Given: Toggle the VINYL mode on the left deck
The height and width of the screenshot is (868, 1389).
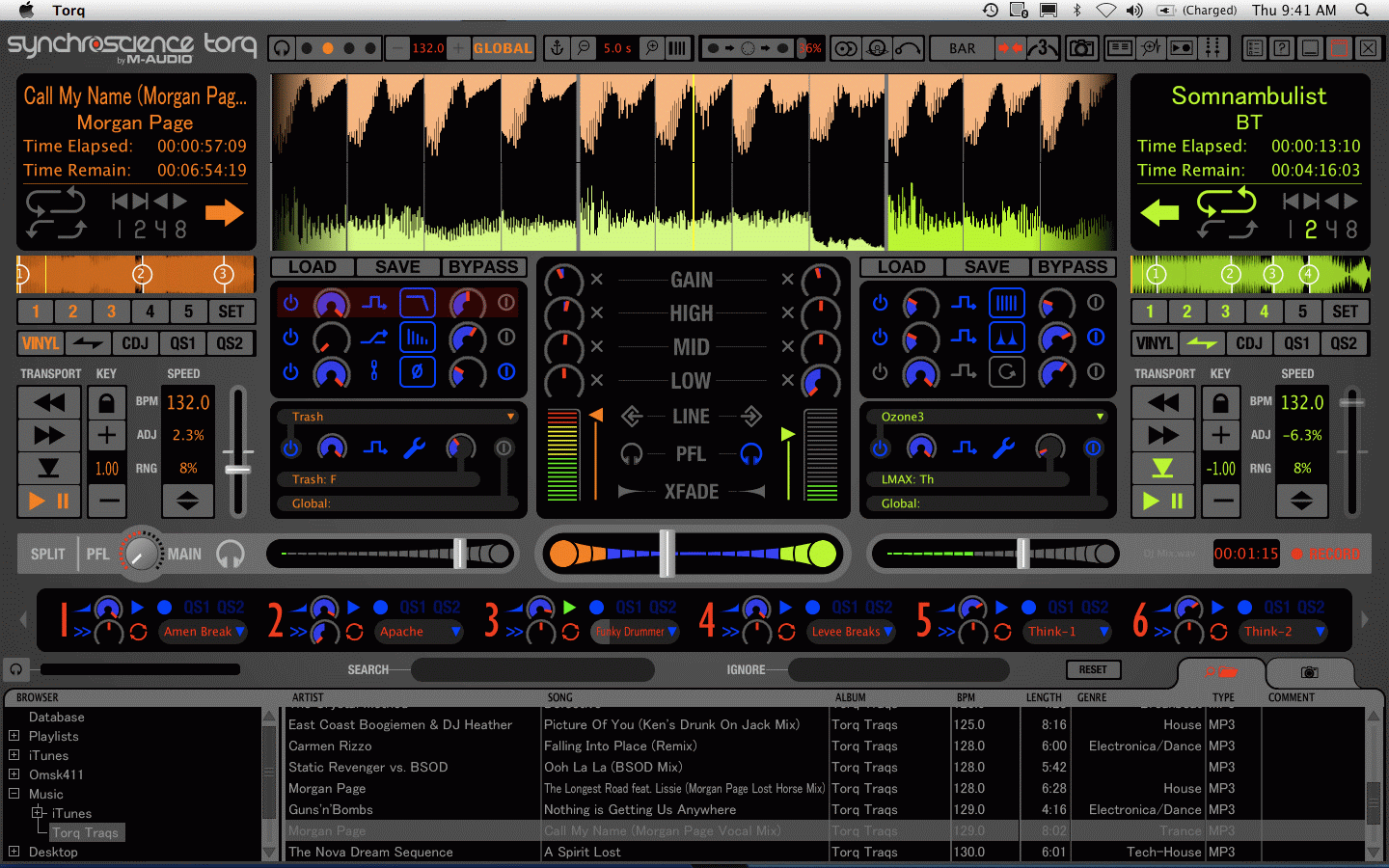Looking at the screenshot, I should click(41, 343).
